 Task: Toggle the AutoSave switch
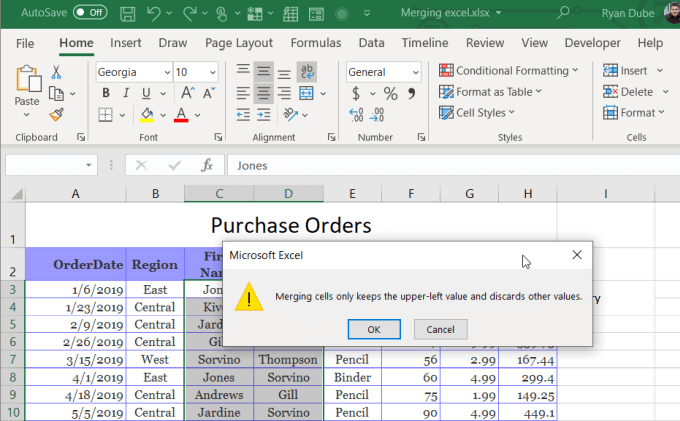(90, 14)
